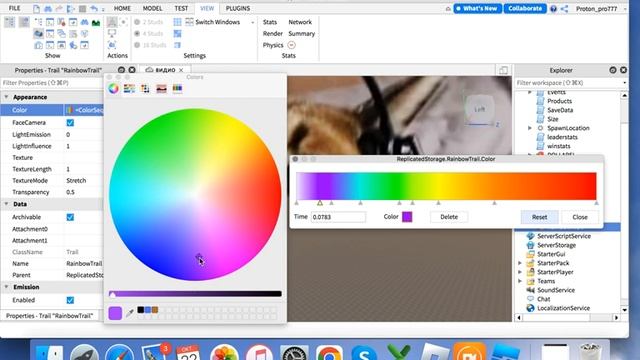The width and height of the screenshot is (640, 360).
Task: Click the help question mark icon
Action: coord(553,9)
